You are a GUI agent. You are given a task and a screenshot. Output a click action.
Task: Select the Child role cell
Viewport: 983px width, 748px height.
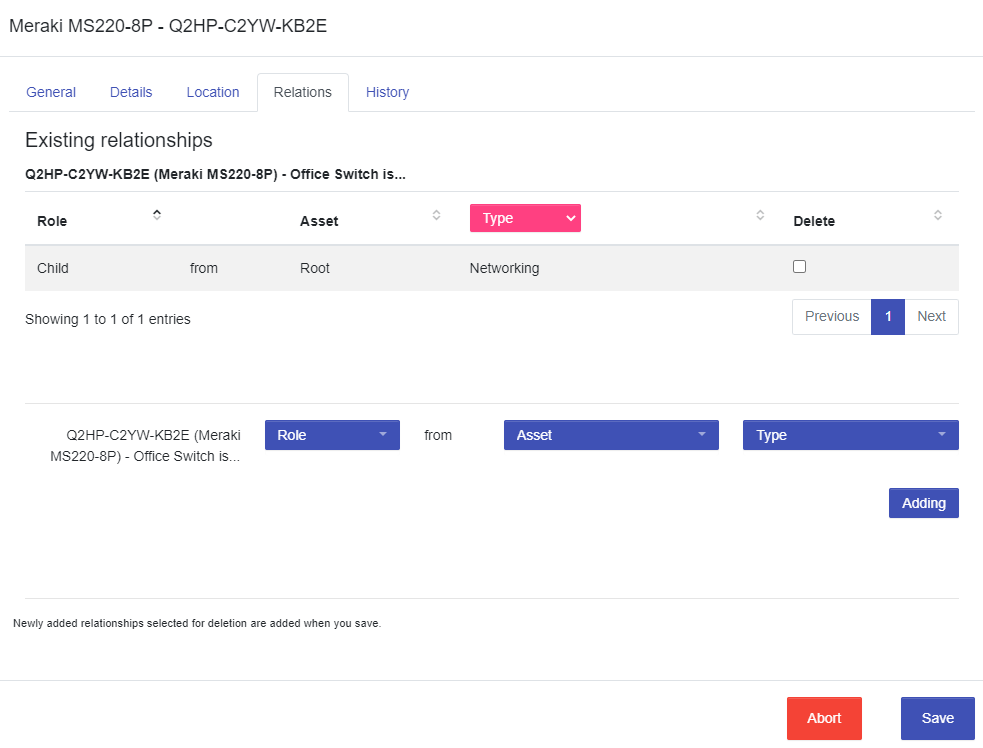click(x=53, y=268)
